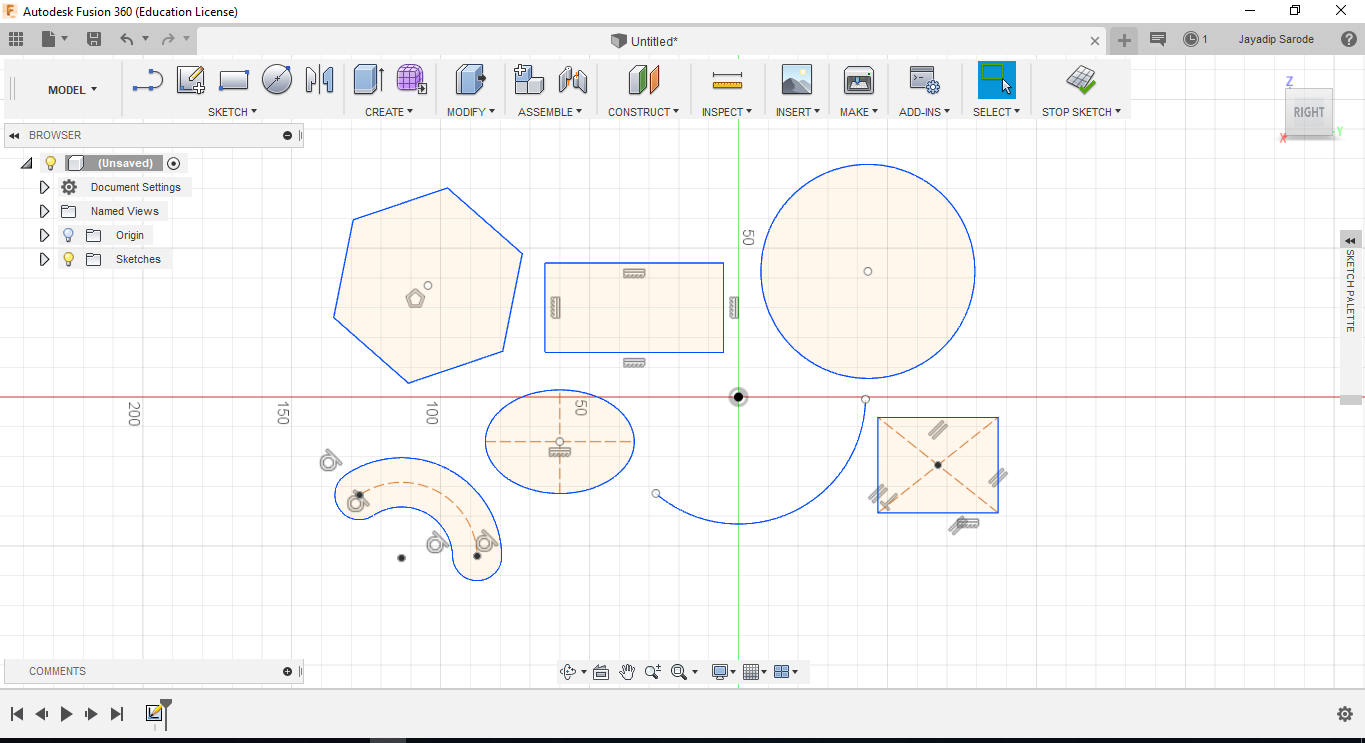Toggle Sketches folder visibility light bulb
Image resolution: width=1365 pixels, height=743 pixels.
(x=68, y=259)
